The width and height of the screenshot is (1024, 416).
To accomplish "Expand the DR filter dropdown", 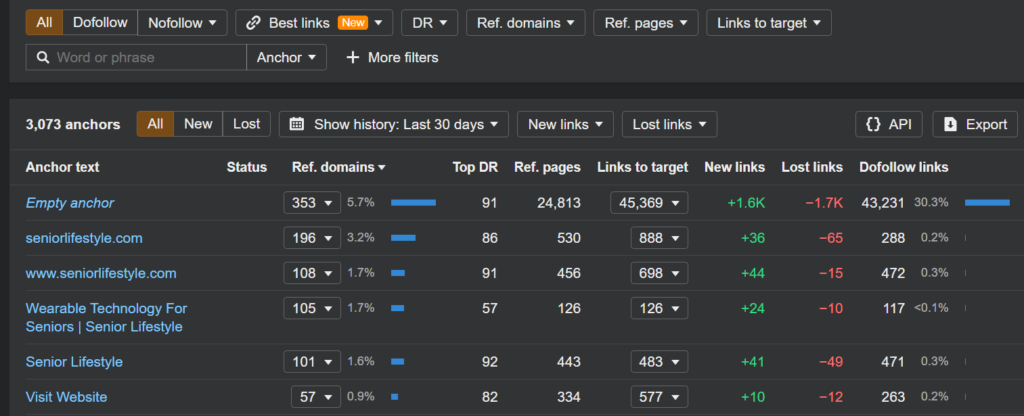I will click(430, 22).
